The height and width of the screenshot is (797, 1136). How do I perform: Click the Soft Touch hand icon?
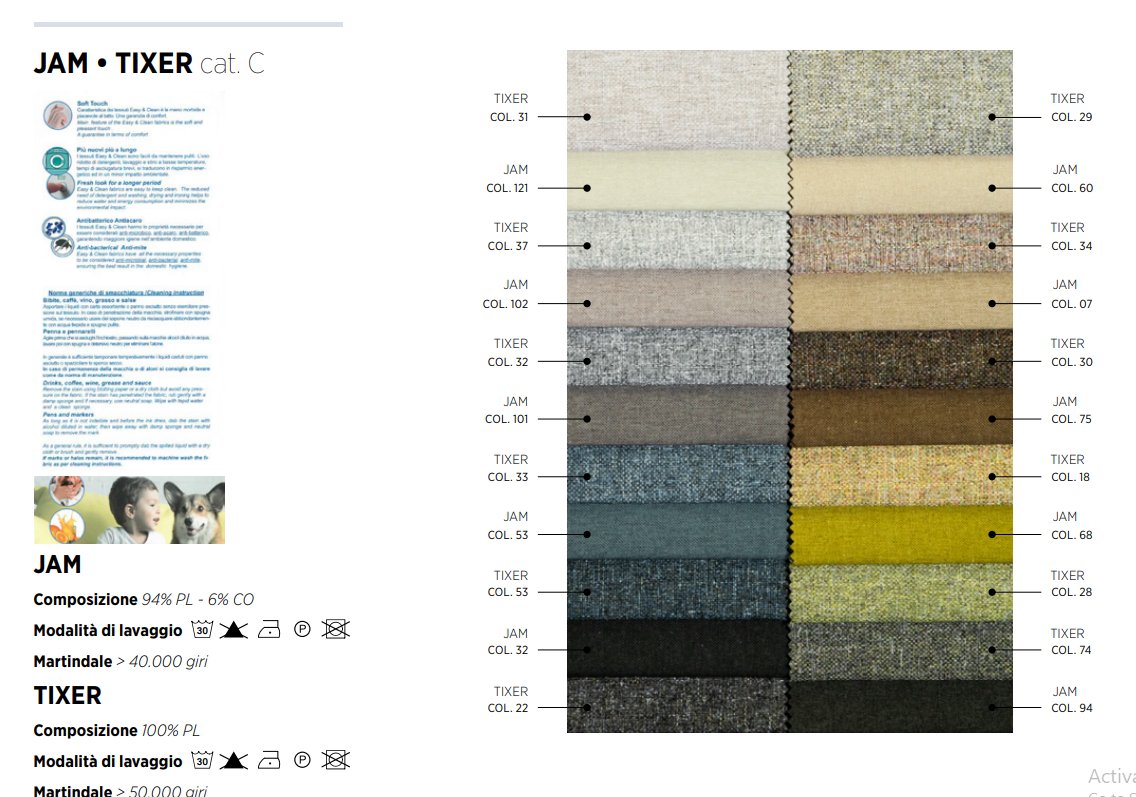point(57,115)
